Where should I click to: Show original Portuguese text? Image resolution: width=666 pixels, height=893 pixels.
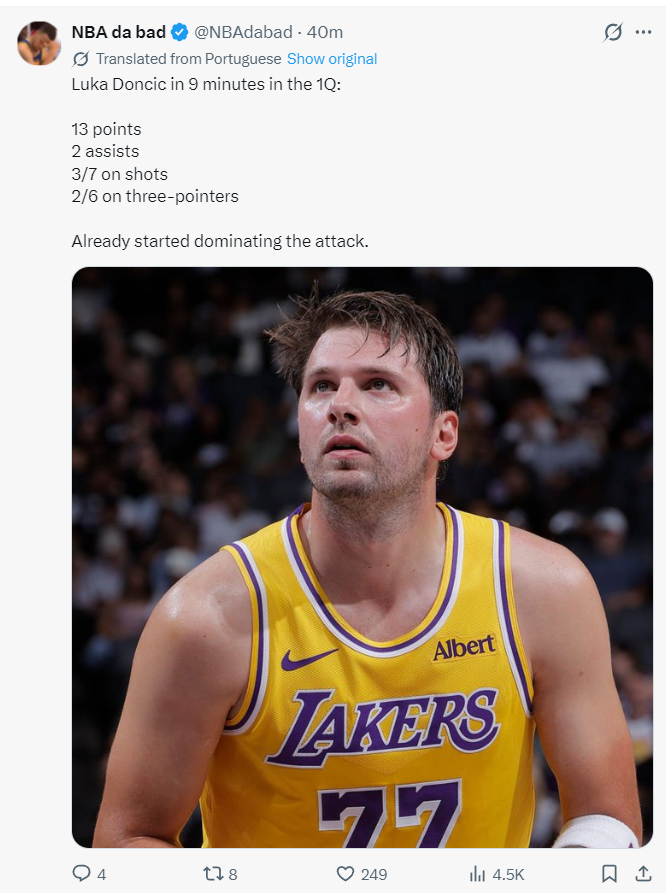(x=332, y=59)
